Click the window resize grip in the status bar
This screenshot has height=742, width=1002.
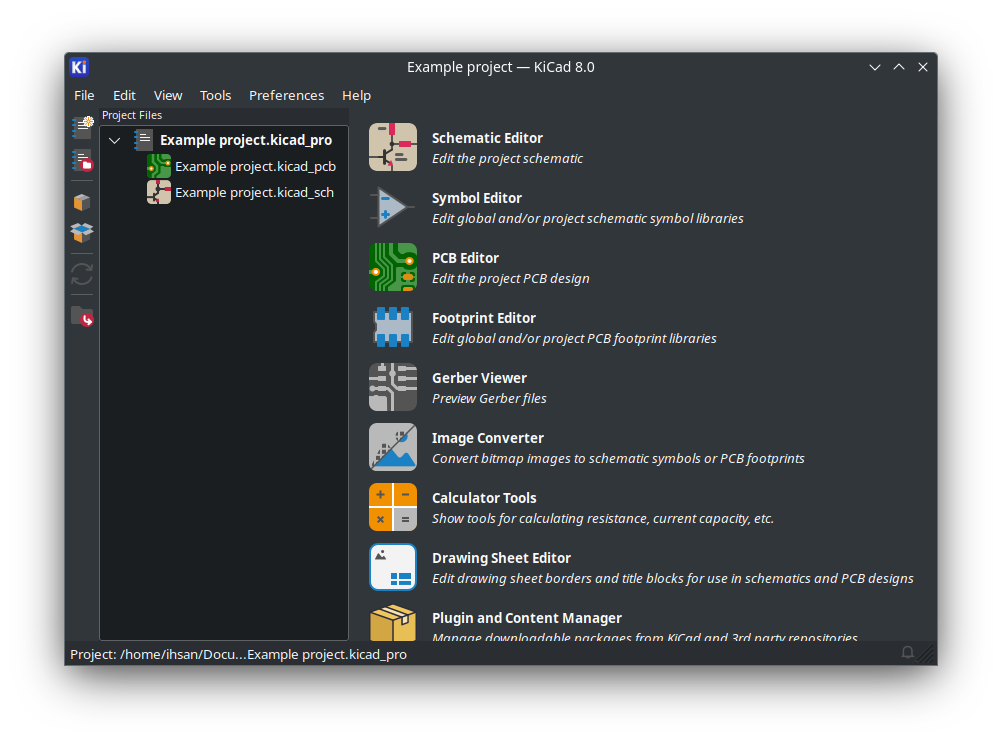click(x=927, y=654)
